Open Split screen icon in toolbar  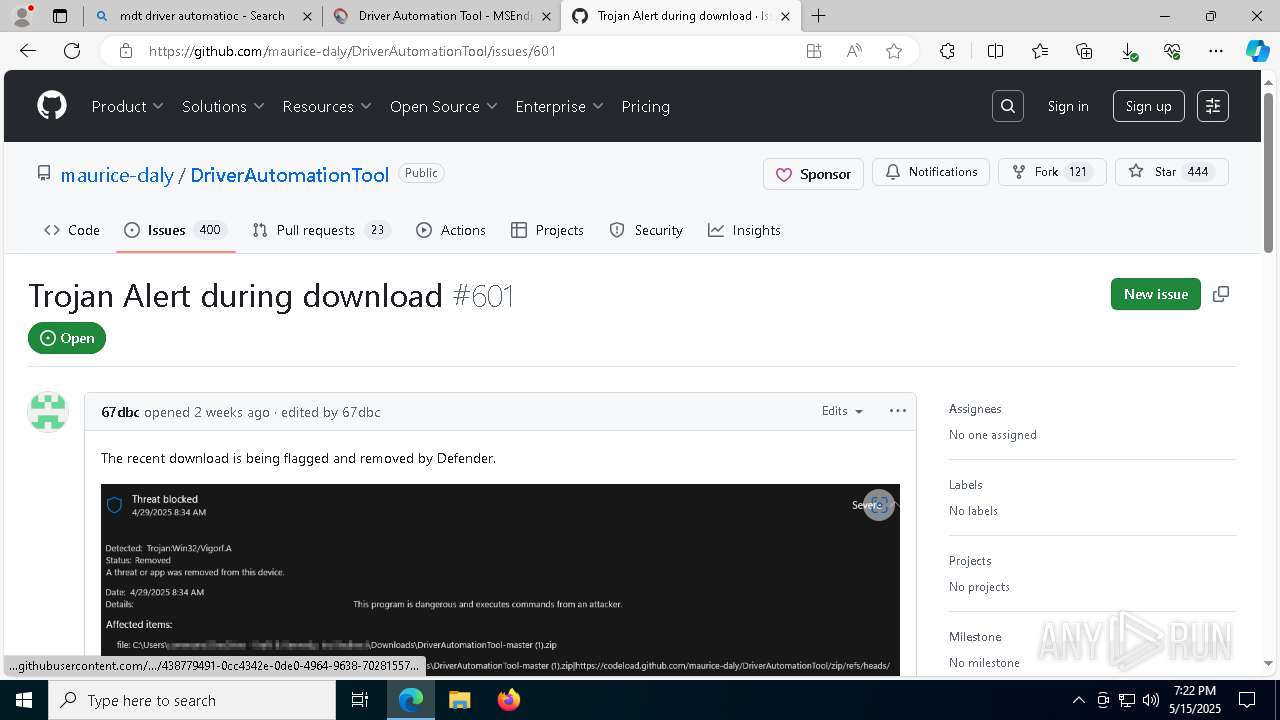point(995,51)
